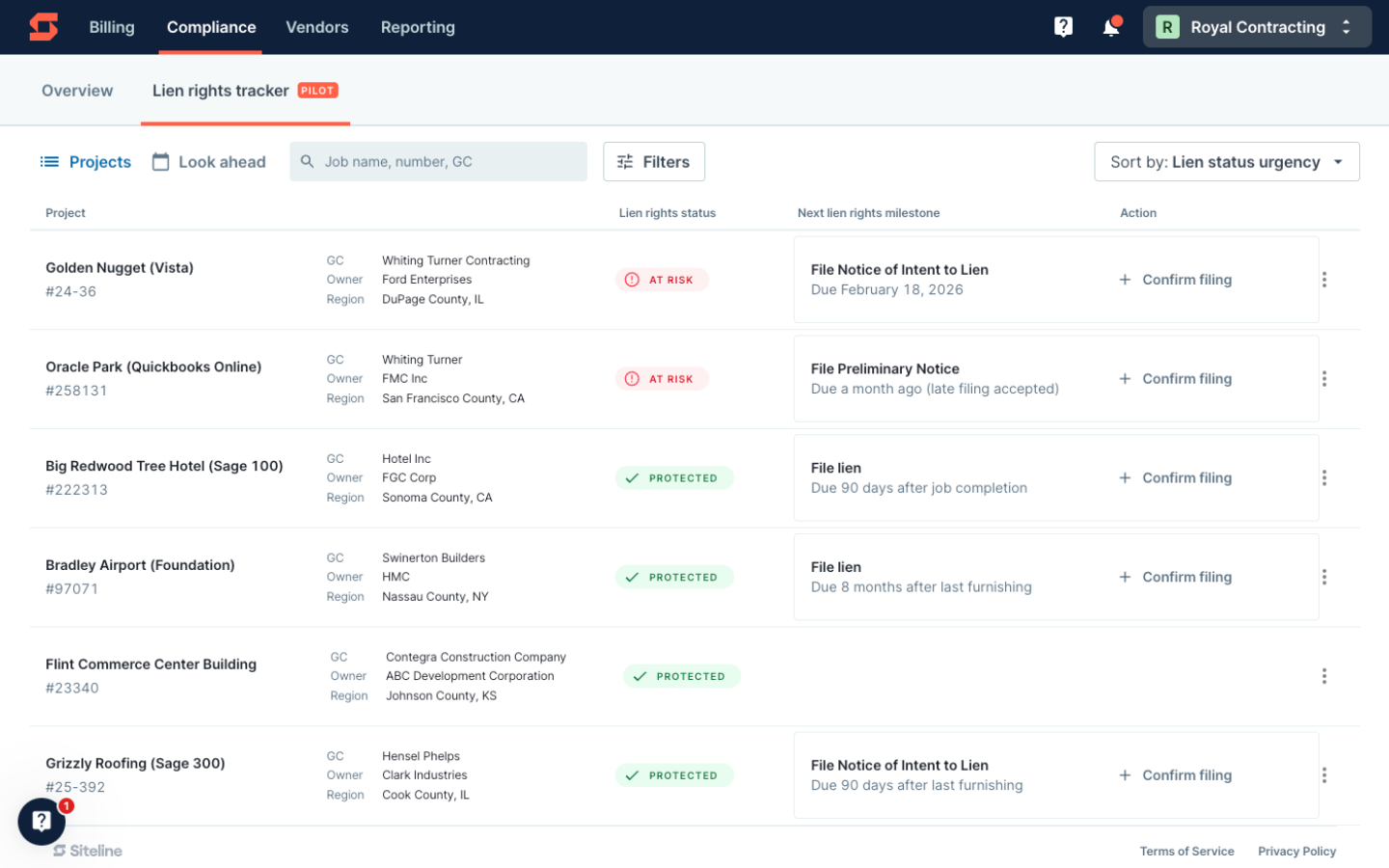Open notifications via the bell icon
This screenshot has height=868, width=1389.
[1109, 27]
